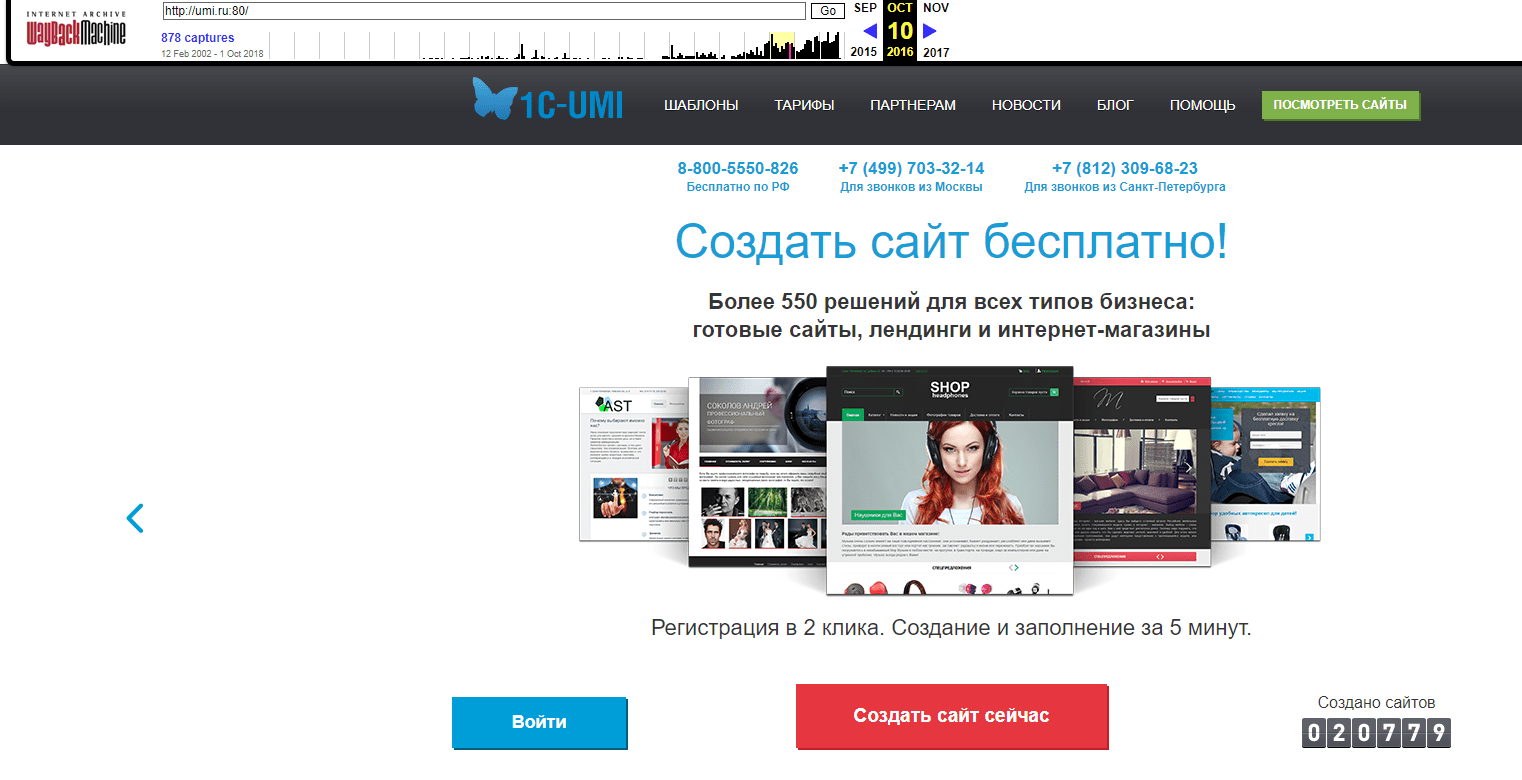Open the ШАБЛОНЫ menu item

click(x=701, y=105)
